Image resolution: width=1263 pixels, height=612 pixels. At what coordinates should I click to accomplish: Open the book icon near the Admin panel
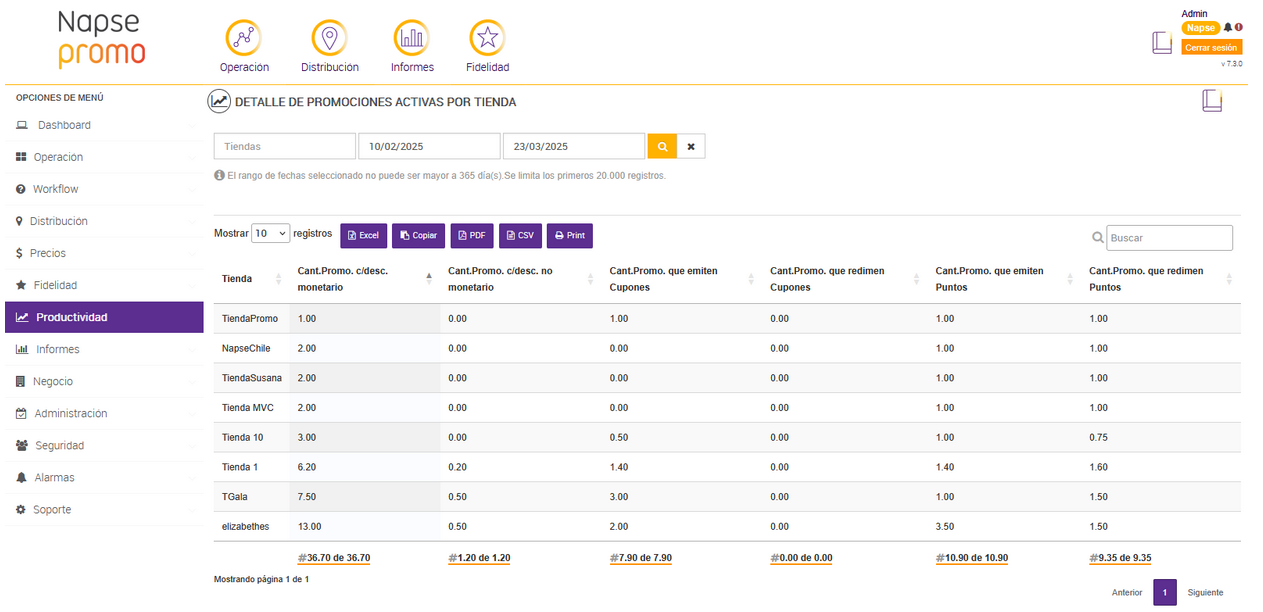[x=1161, y=42]
